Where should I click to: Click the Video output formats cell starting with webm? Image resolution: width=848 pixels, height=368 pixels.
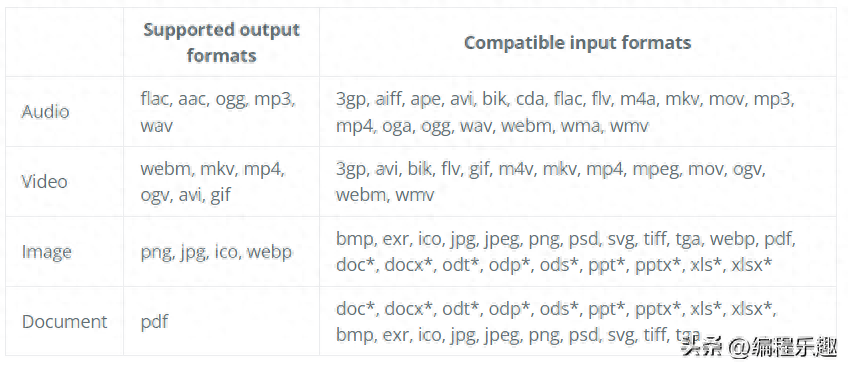tap(221, 181)
